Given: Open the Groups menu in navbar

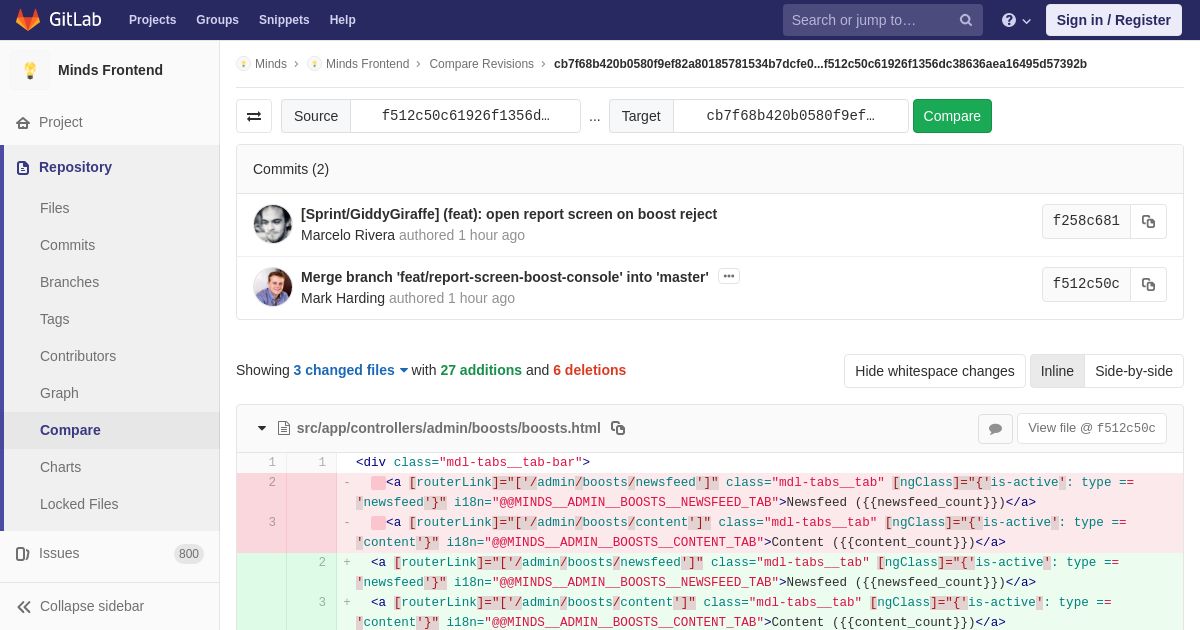Looking at the screenshot, I should point(217,20).
